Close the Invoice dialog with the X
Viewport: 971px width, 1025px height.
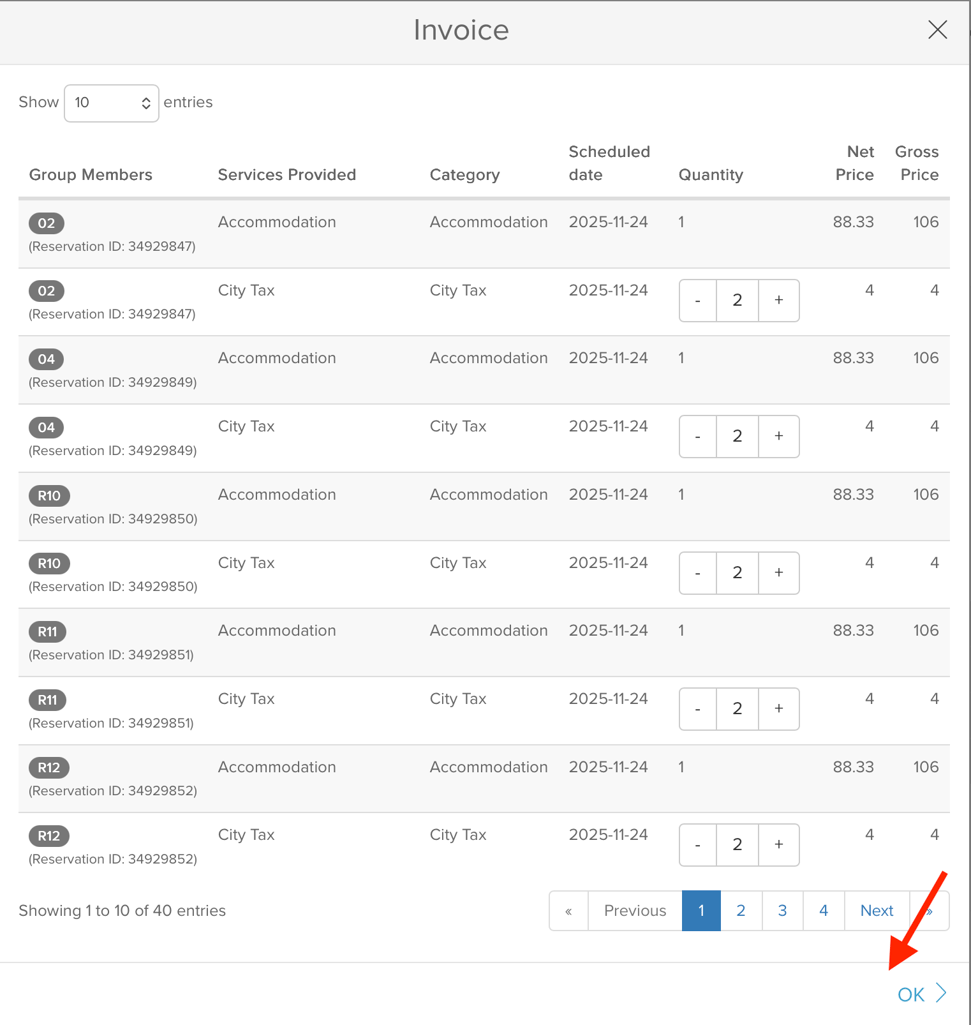click(938, 29)
